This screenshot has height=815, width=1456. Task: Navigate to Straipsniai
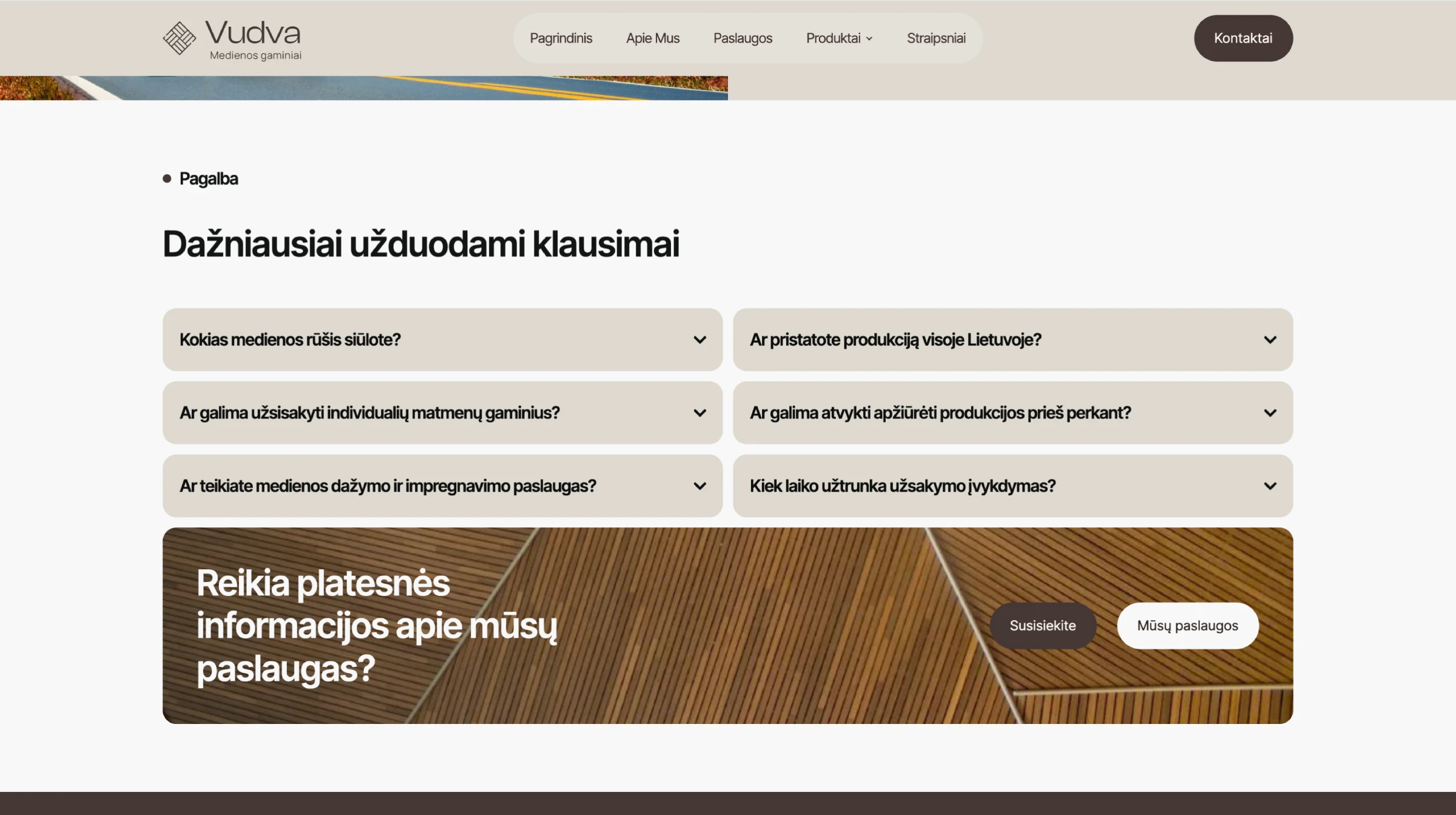(935, 38)
